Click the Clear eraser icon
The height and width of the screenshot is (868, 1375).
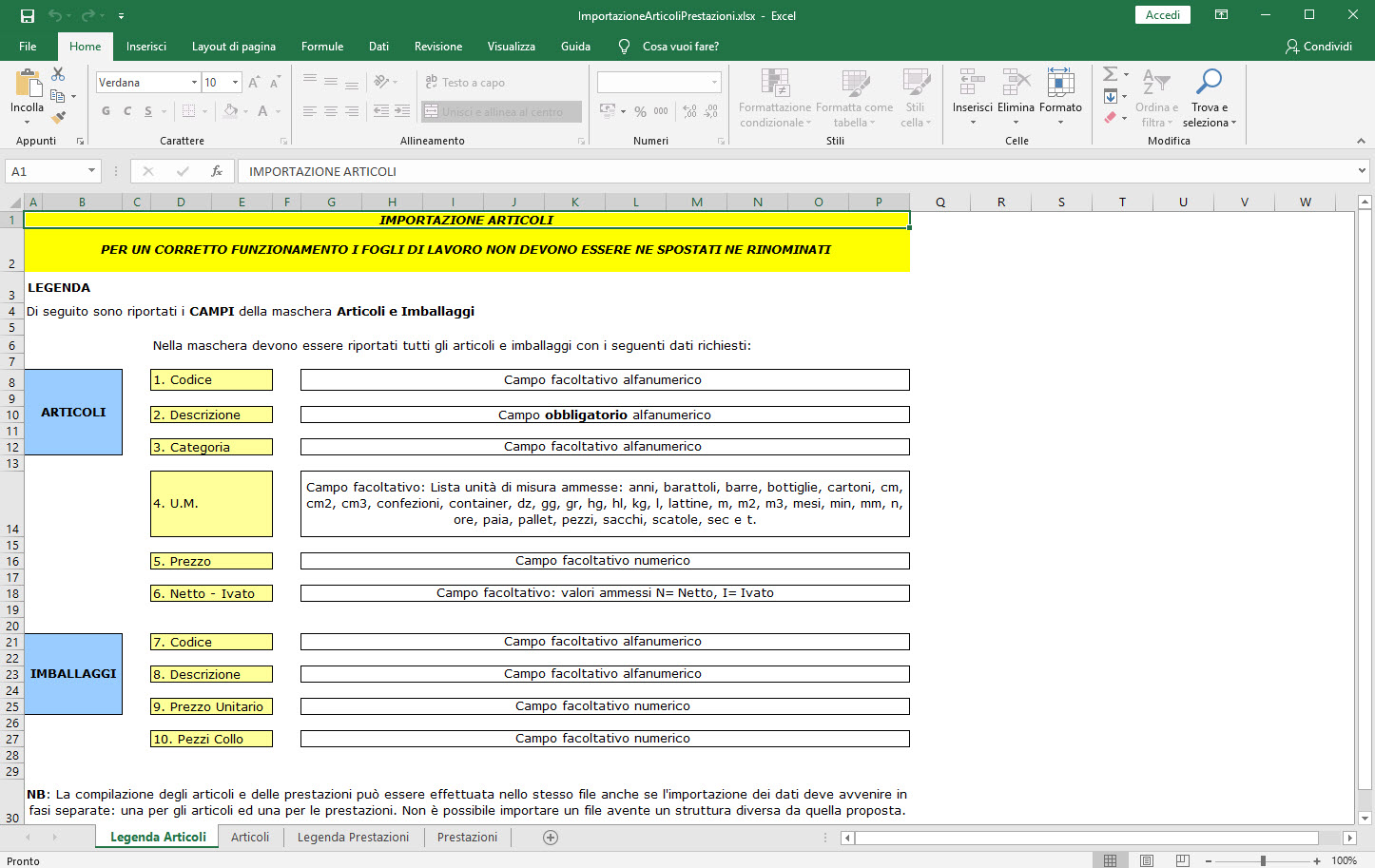1110,117
